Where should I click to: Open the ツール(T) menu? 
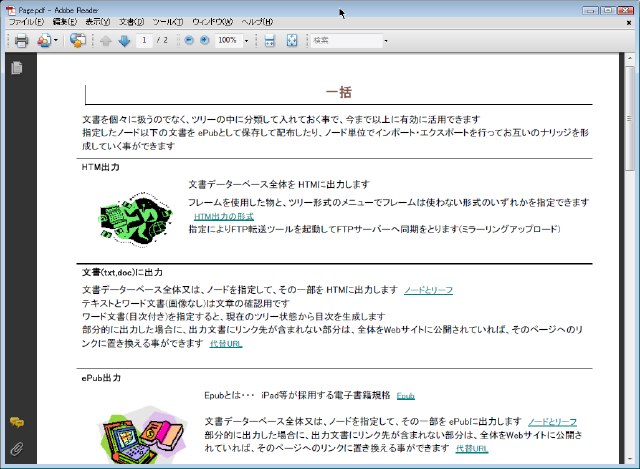[x=168, y=22]
